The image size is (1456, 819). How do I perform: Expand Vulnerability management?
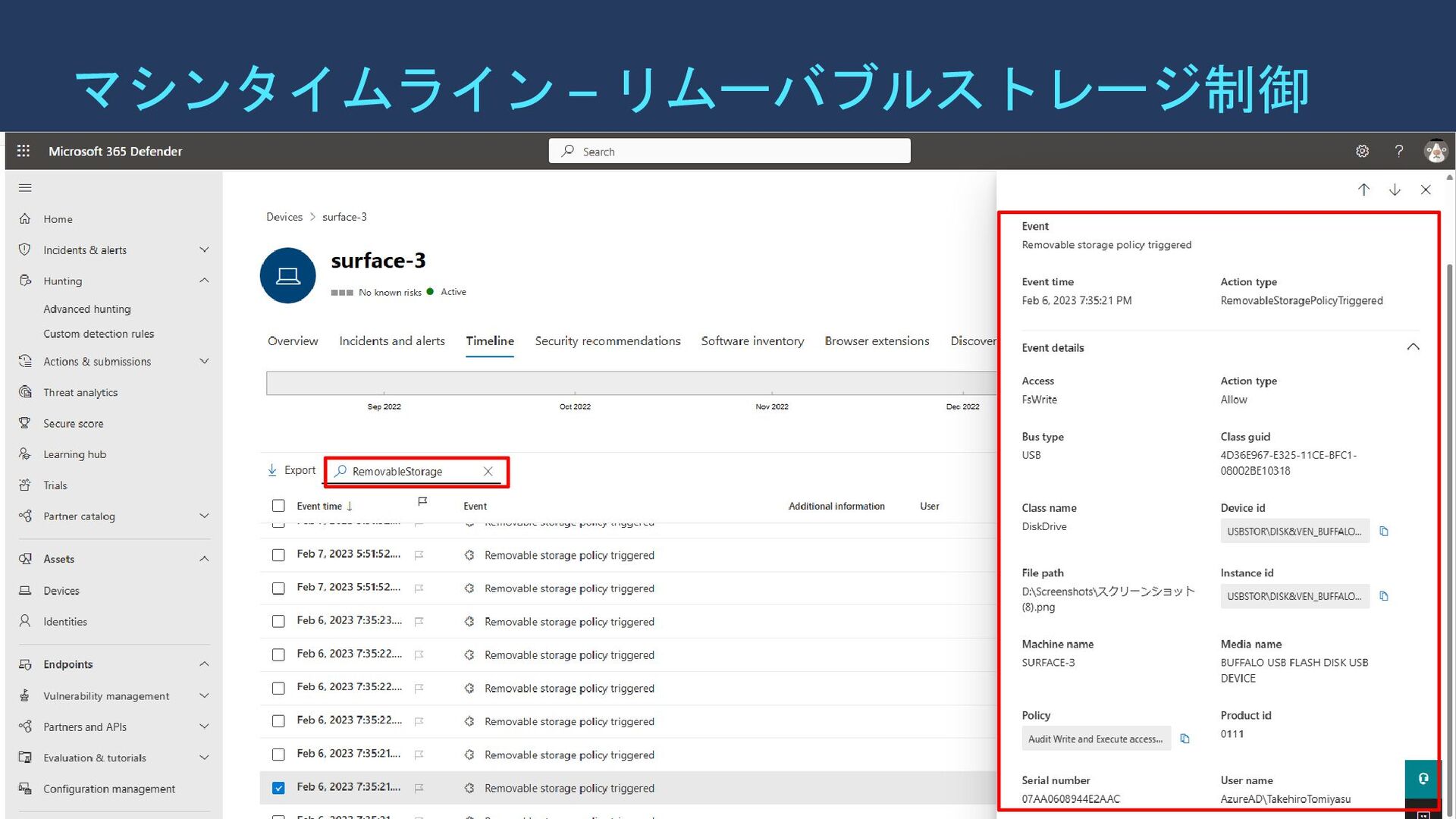pos(204,695)
